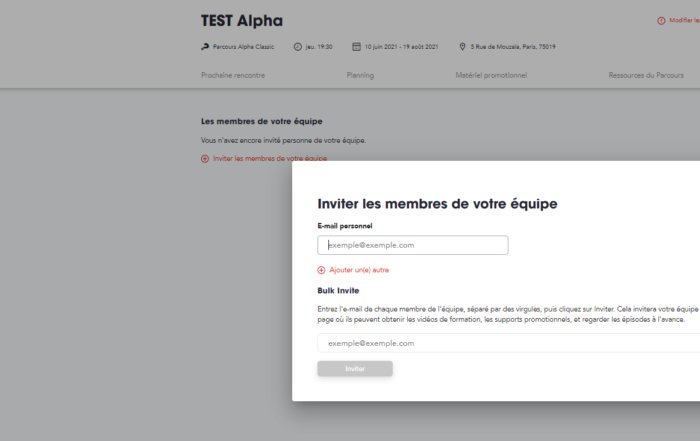Click the Modifier link in the header
Image resolution: width=700 pixels, height=441 pixels.
pos(684,20)
